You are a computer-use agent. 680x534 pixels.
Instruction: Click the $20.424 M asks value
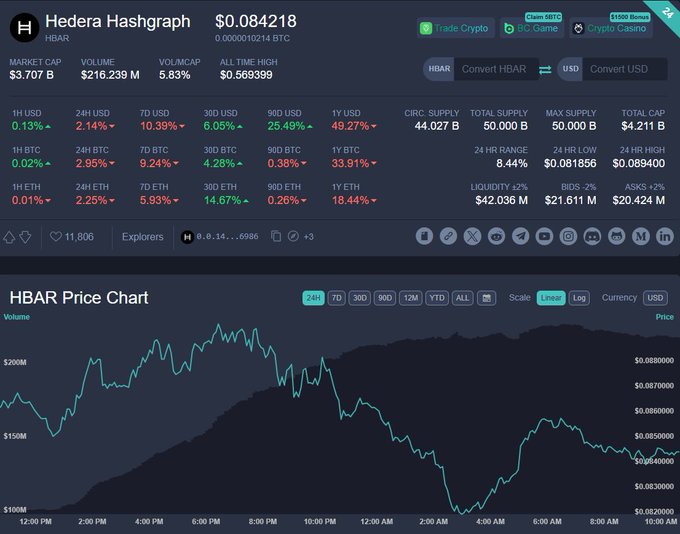(639, 200)
